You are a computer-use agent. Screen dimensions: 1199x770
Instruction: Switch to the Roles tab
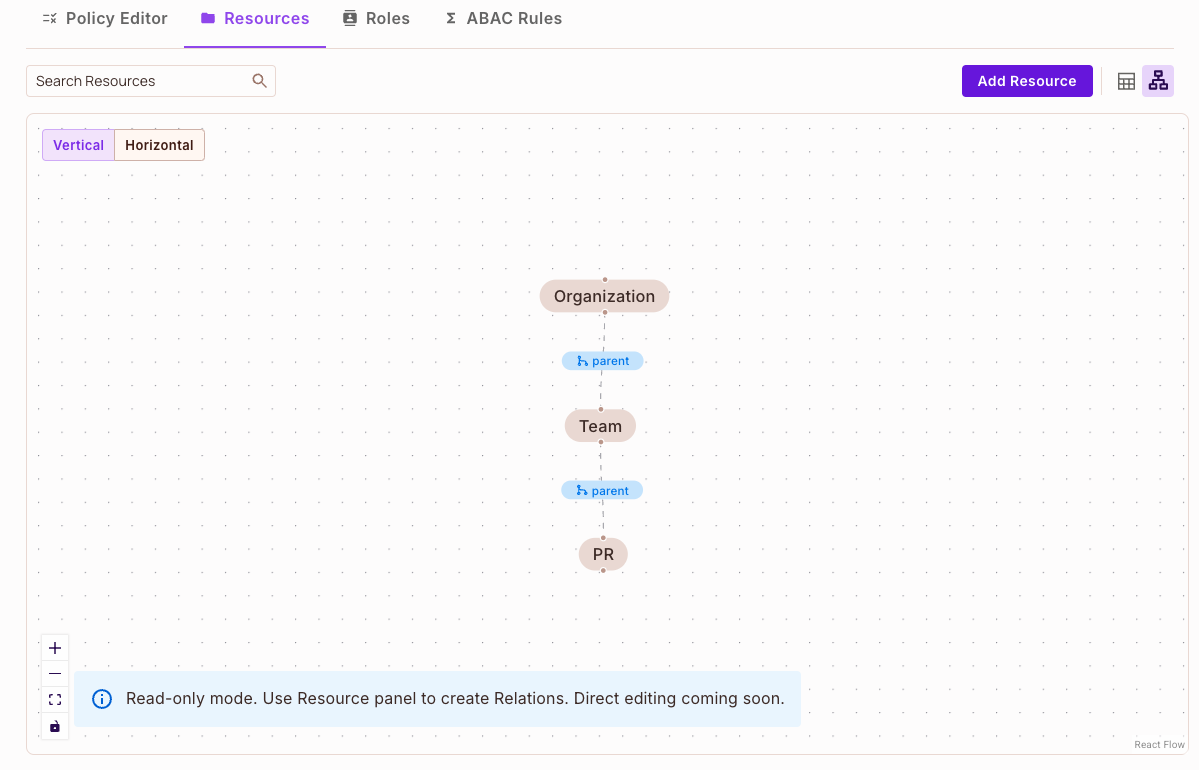tap(377, 18)
